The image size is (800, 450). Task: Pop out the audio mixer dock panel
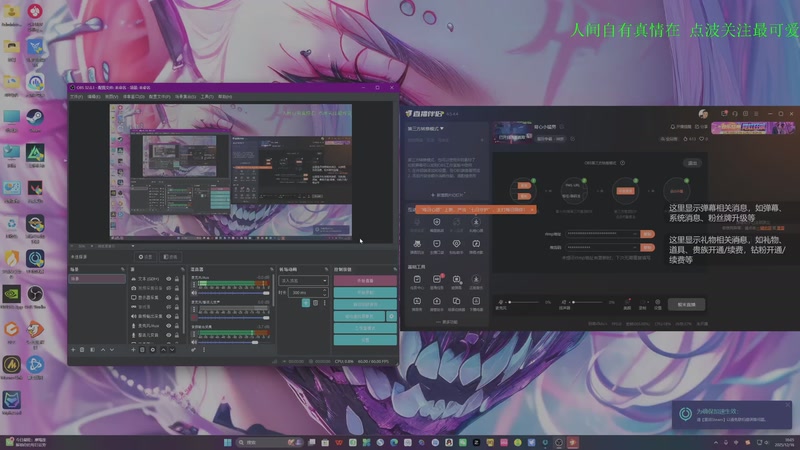click(271, 269)
